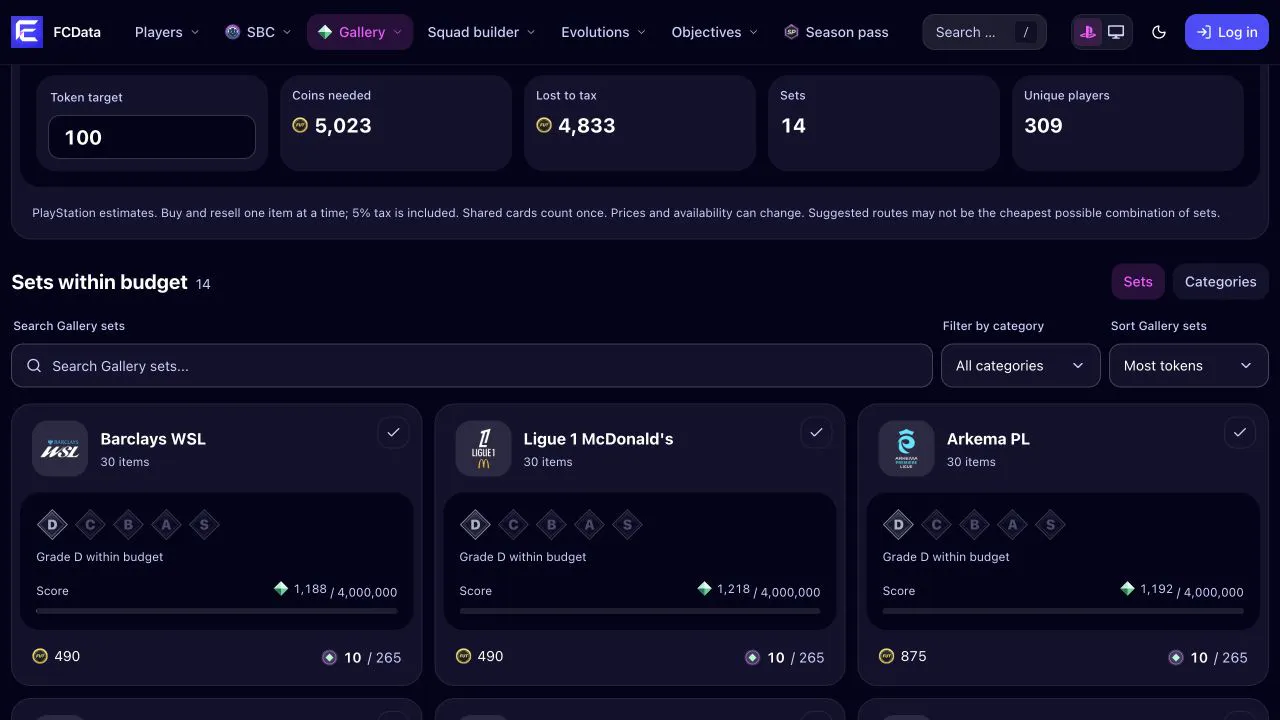Uncheck the Ligue 1 McDonald's set checkbox
1280x720 pixels.
pyautogui.click(x=816, y=432)
